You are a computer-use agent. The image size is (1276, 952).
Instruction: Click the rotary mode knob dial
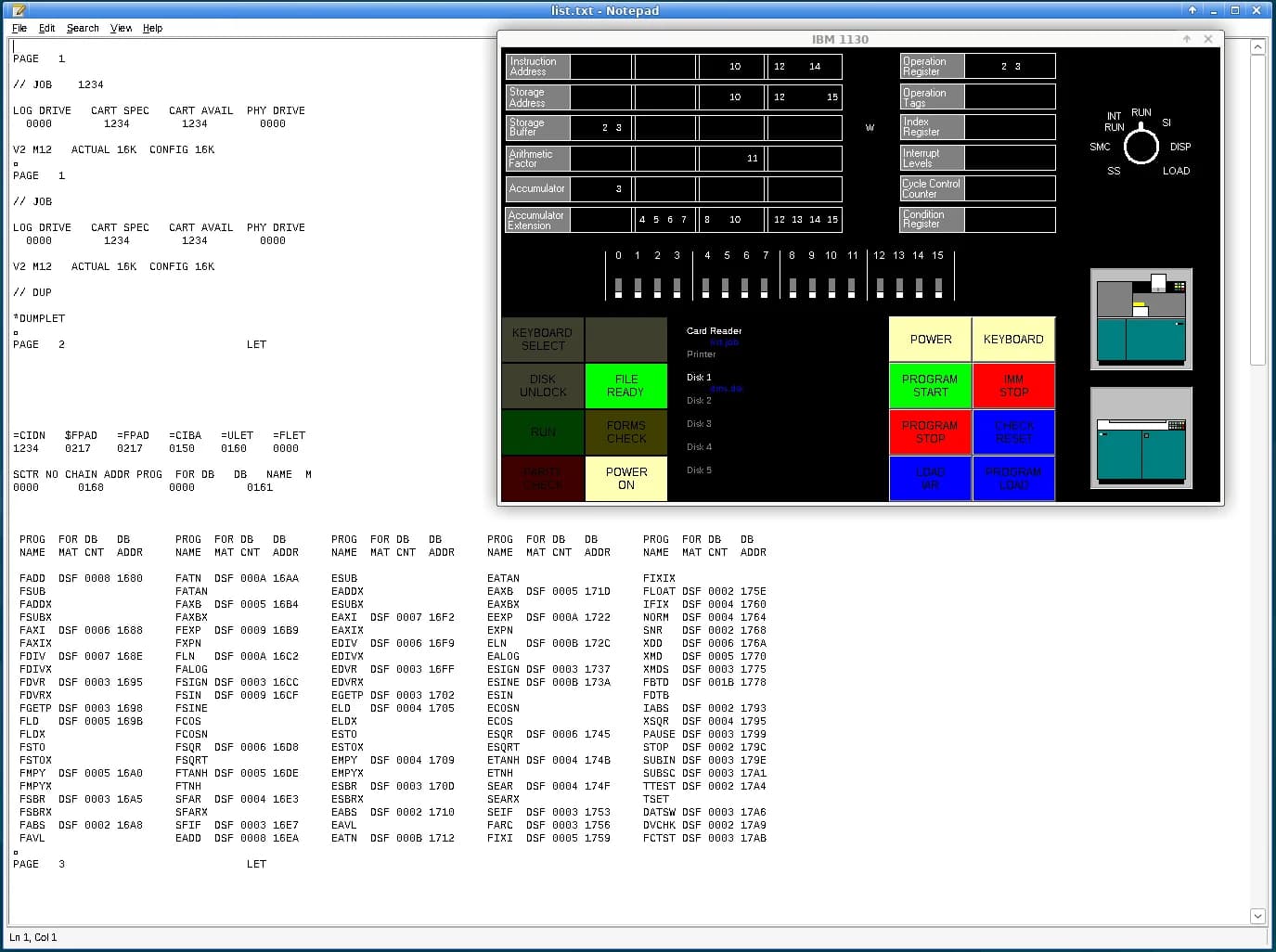(1141, 147)
